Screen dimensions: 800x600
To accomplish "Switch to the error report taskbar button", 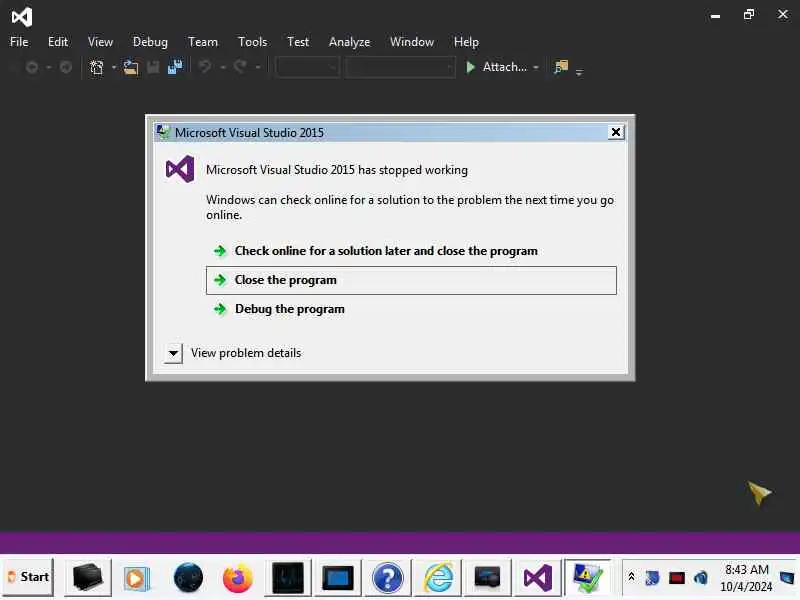I will [587, 578].
